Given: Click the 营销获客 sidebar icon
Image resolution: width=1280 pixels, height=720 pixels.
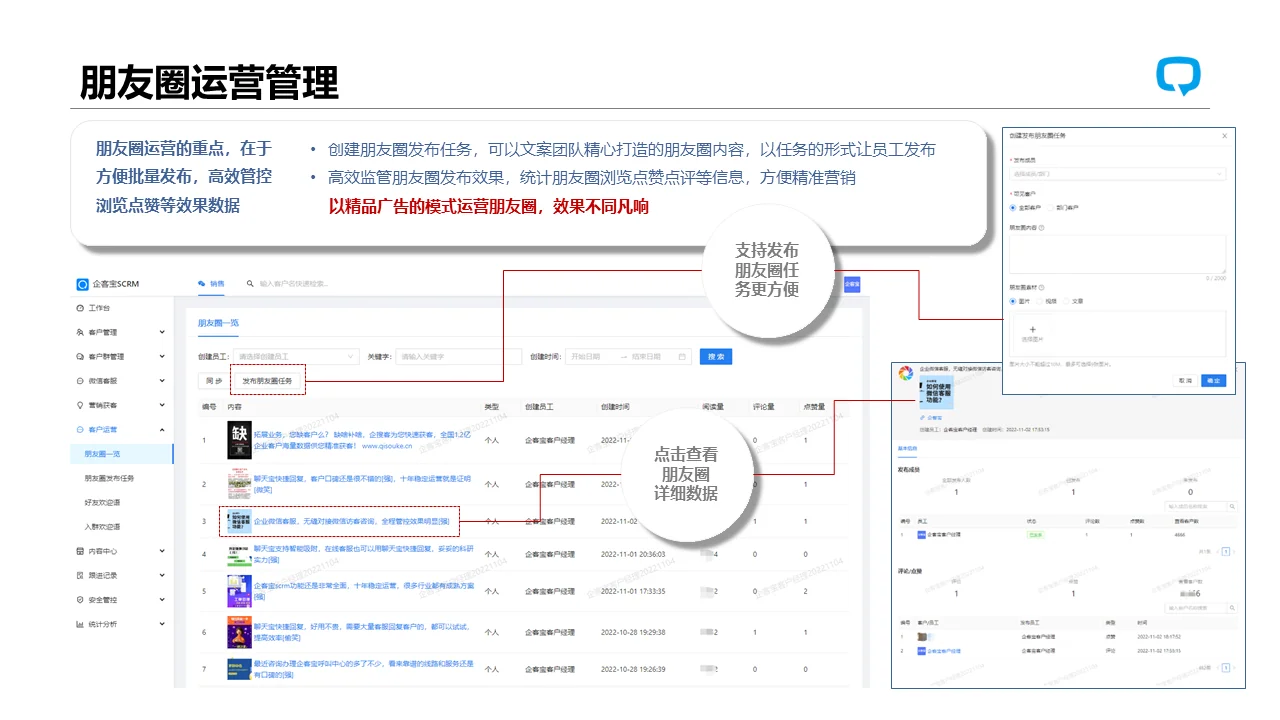Looking at the screenshot, I should 80,405.
